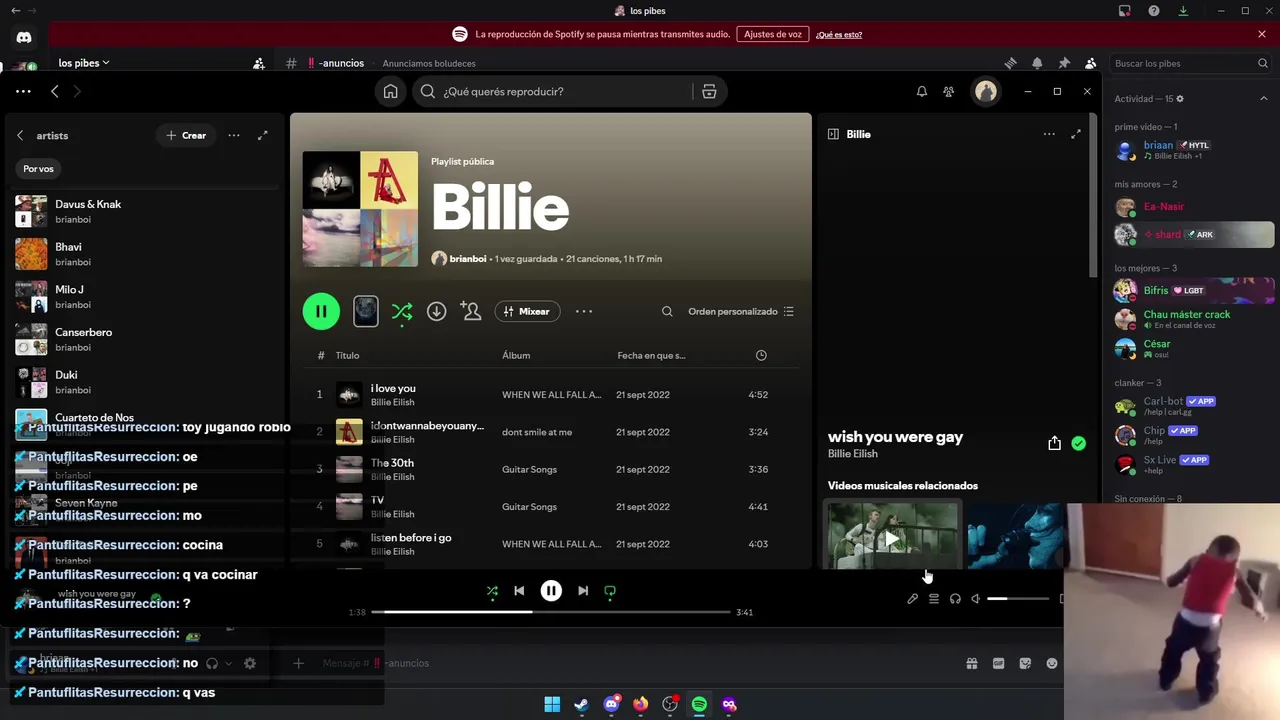Open Mixear options
This screenshot has width=1280, height=720.
[527, 311]
